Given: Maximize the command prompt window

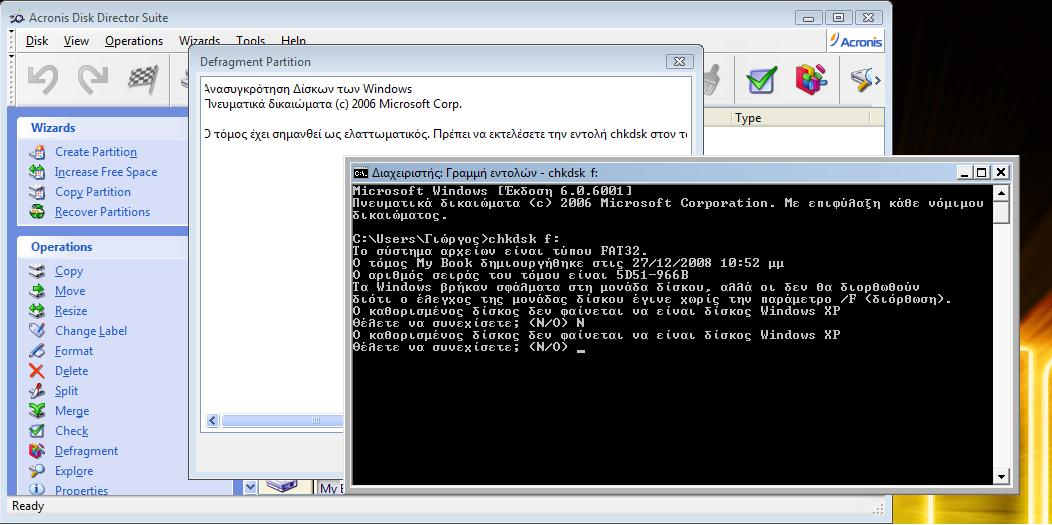Looking at the screenshot, I should (982, 172).
